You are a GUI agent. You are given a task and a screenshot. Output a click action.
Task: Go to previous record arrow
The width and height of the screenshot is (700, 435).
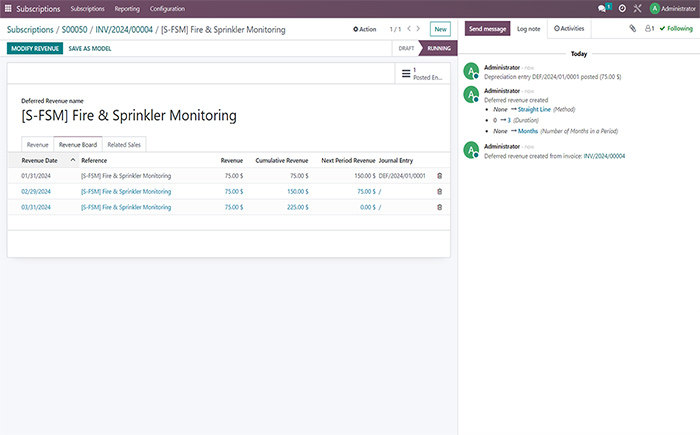click(409, 29)
